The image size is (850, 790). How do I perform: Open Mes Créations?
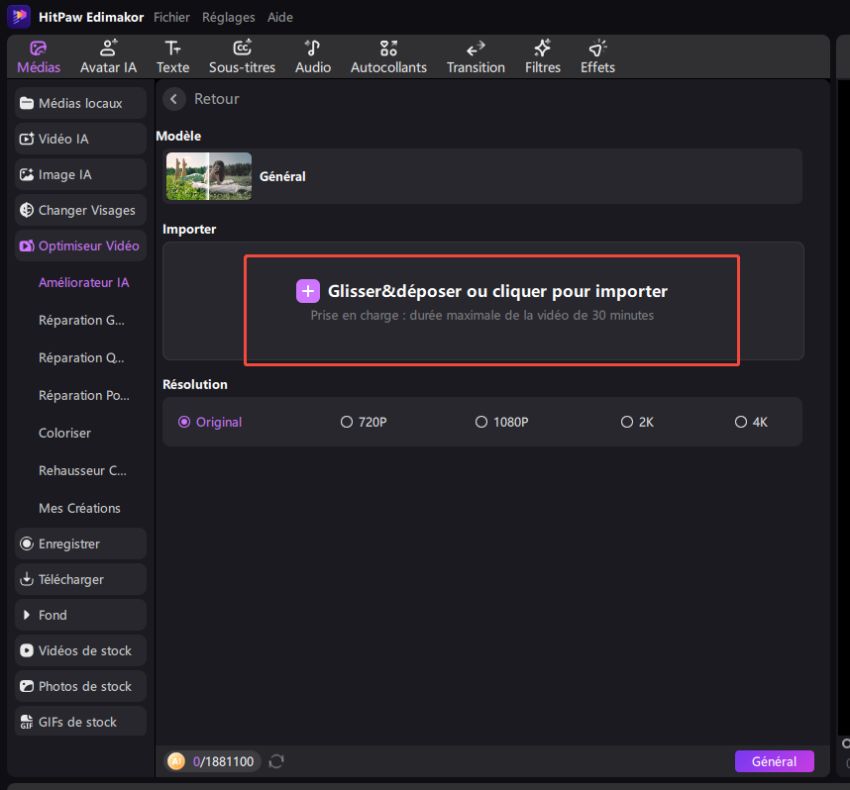(x=80, y=508)
